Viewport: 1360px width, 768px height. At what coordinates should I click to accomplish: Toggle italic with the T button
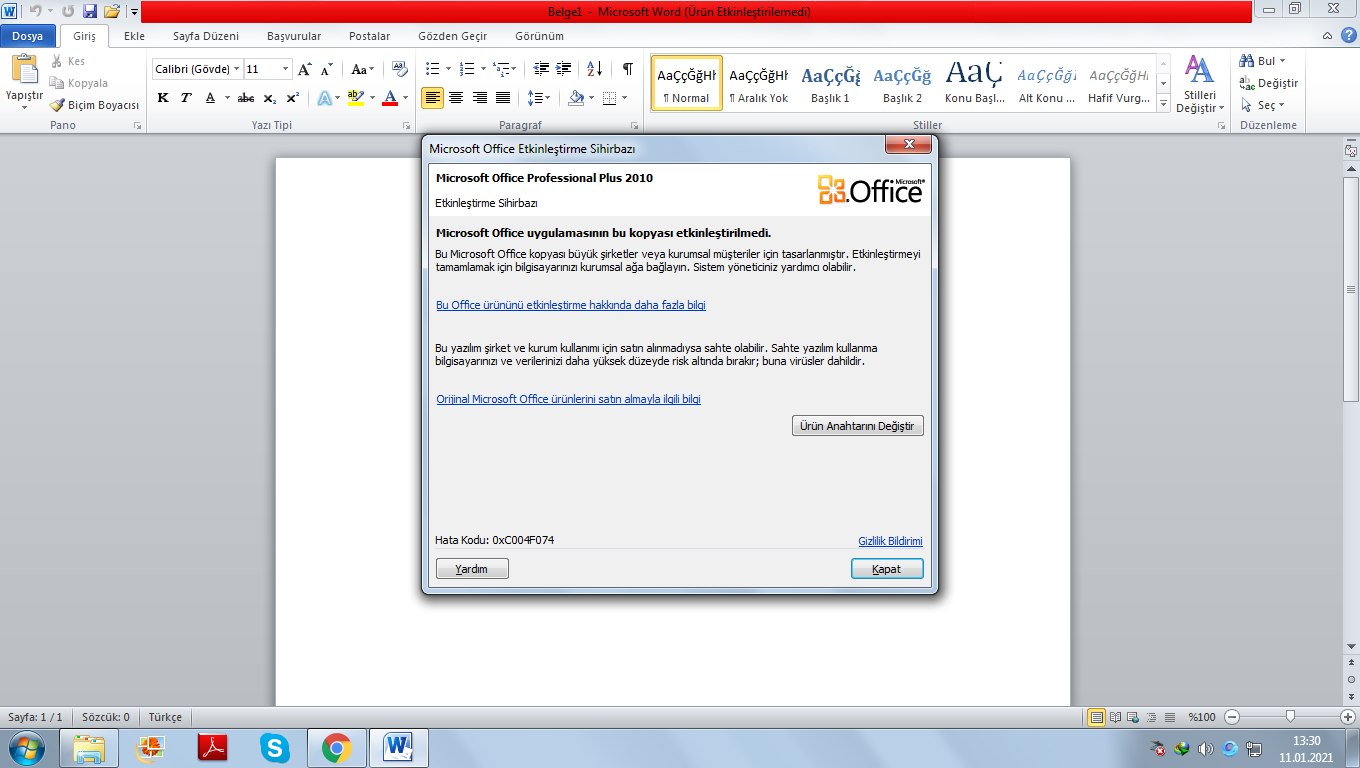click(x=186, y=98)
